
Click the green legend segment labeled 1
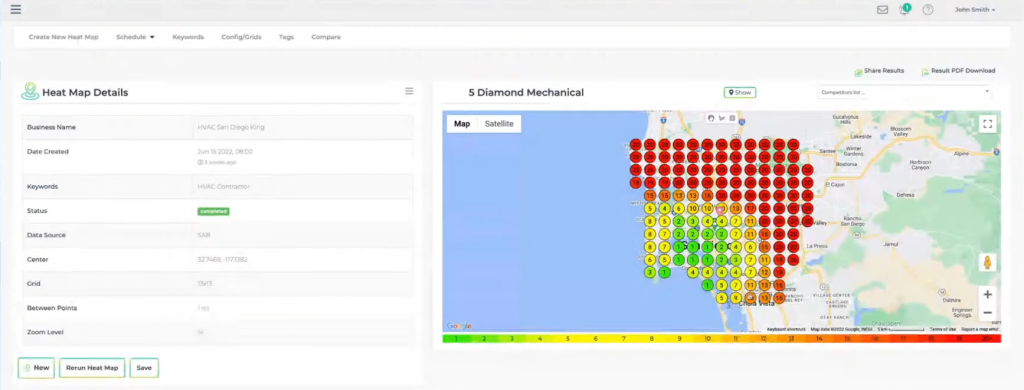456,339
